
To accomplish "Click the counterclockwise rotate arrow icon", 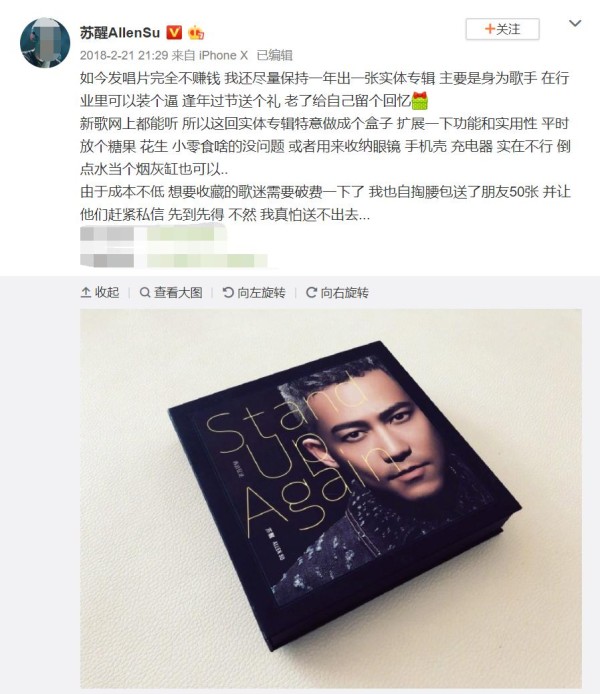I will [x=227, y=293].
